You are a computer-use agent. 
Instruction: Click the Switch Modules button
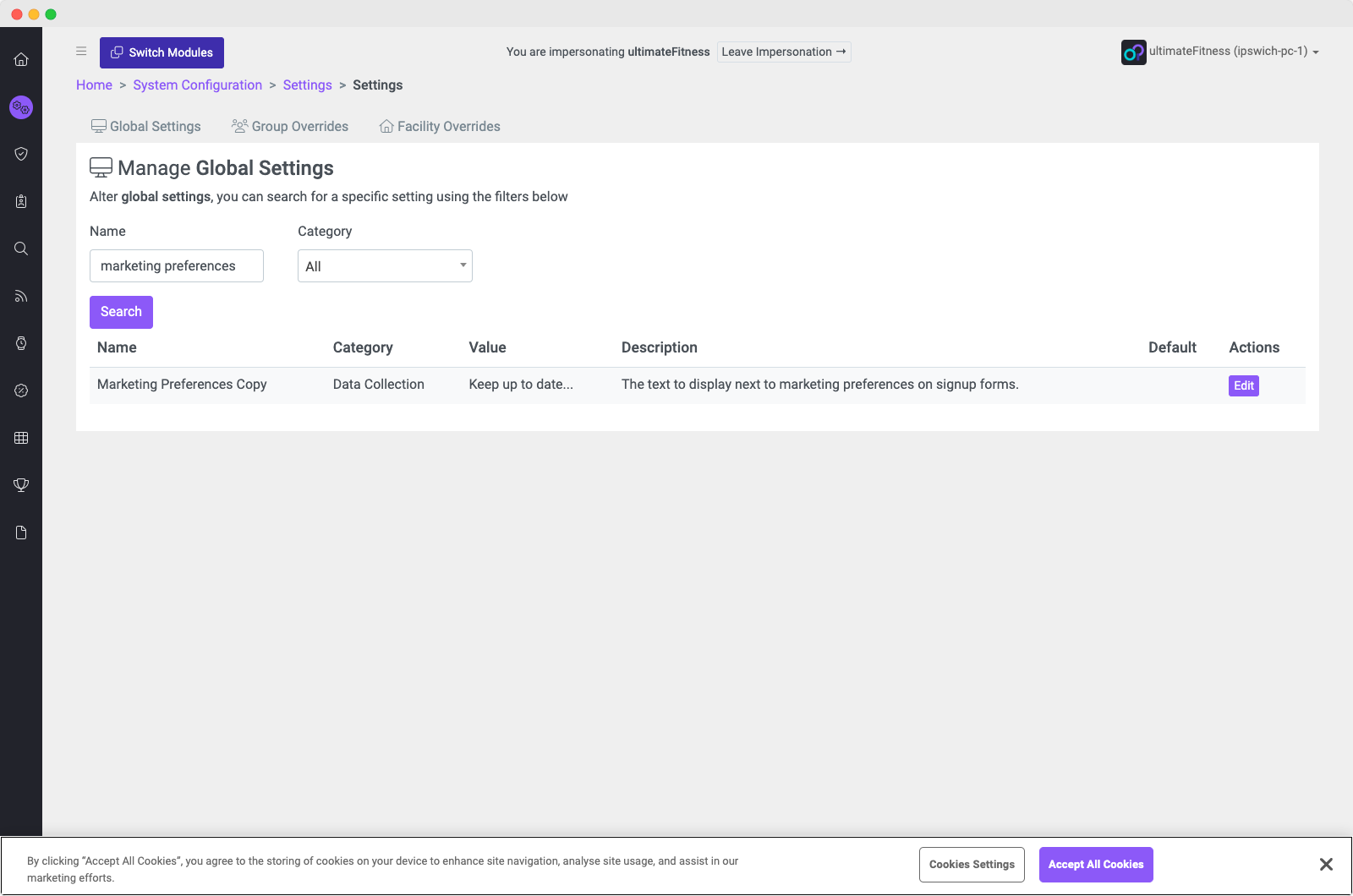162,52
